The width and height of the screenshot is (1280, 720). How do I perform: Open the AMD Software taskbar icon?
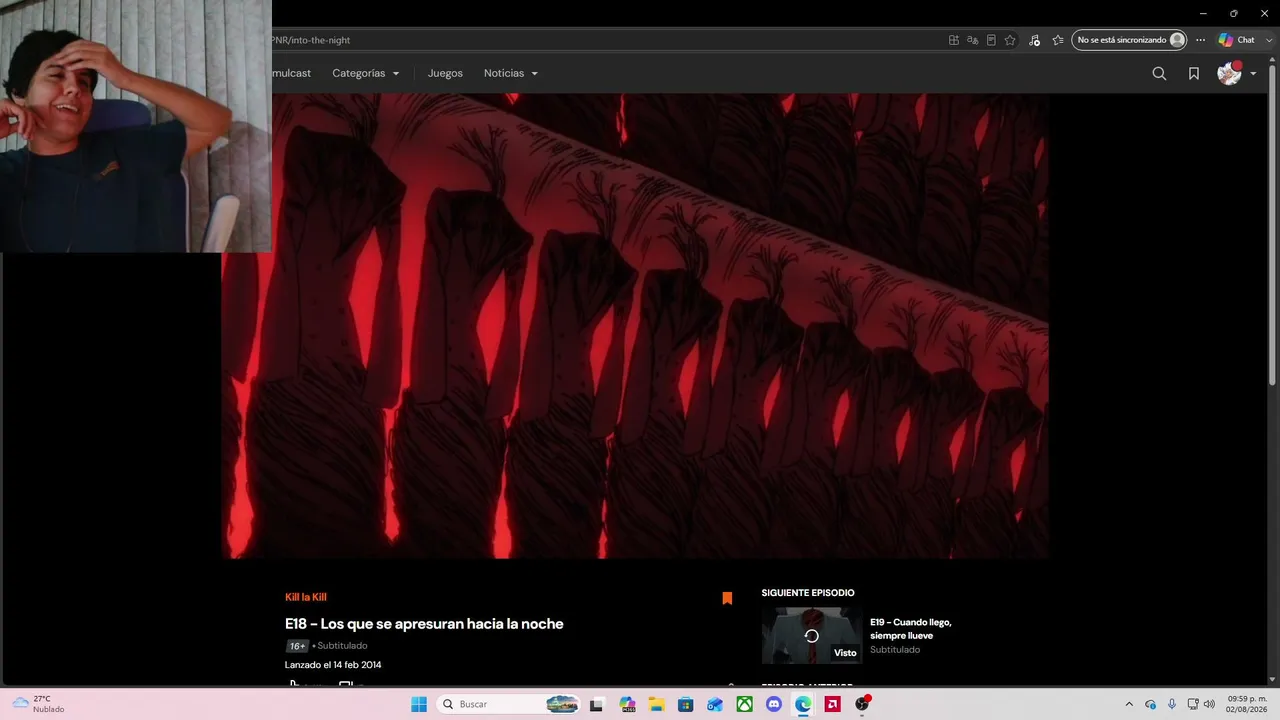832,704
